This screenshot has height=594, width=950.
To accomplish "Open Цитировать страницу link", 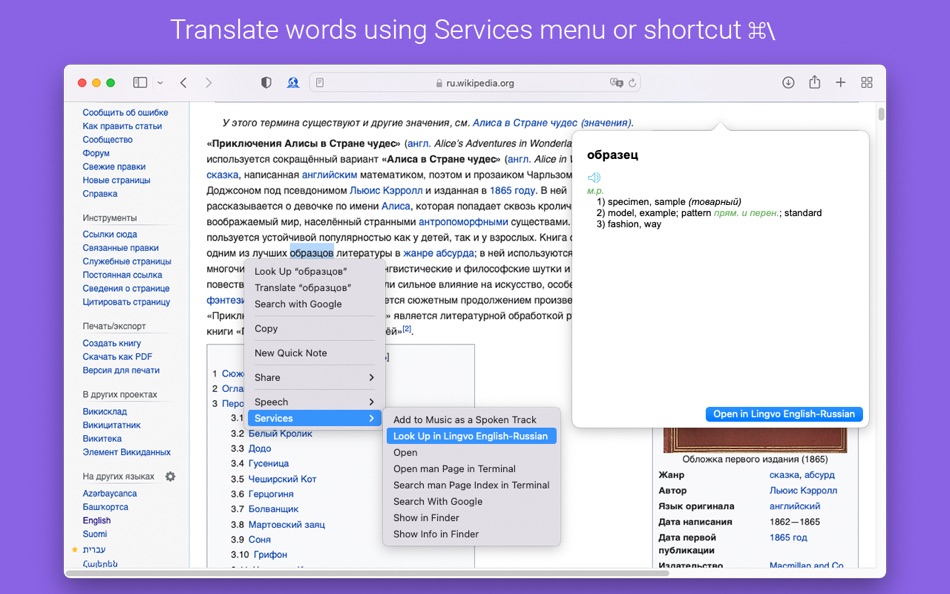I will pyautogui.click(x=126, y=302).
